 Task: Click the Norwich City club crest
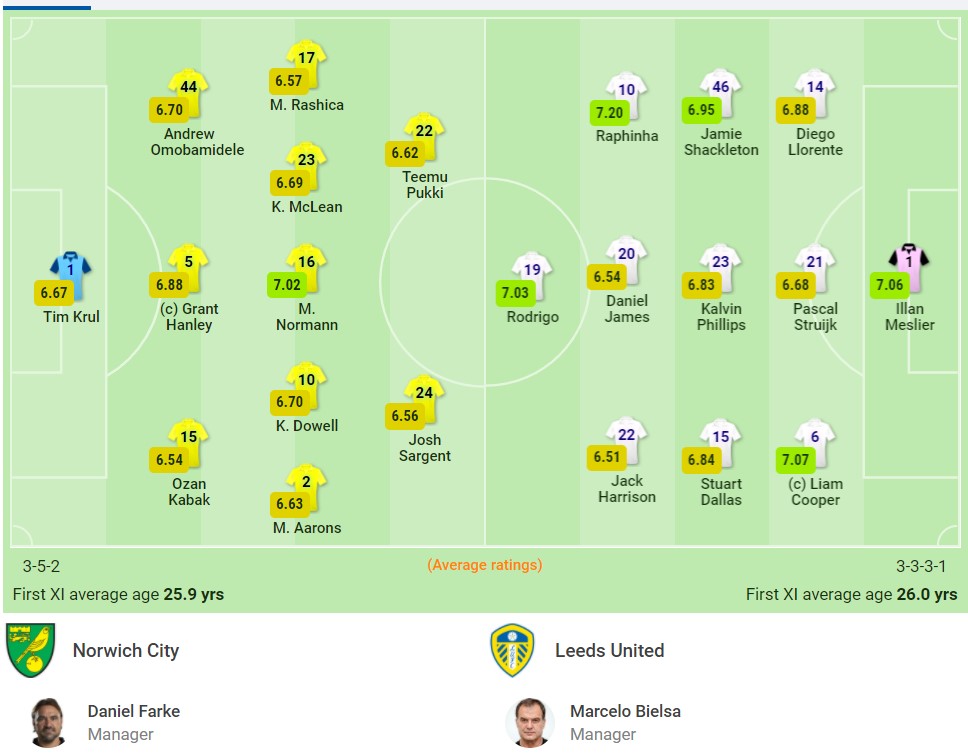coord(28,650)
